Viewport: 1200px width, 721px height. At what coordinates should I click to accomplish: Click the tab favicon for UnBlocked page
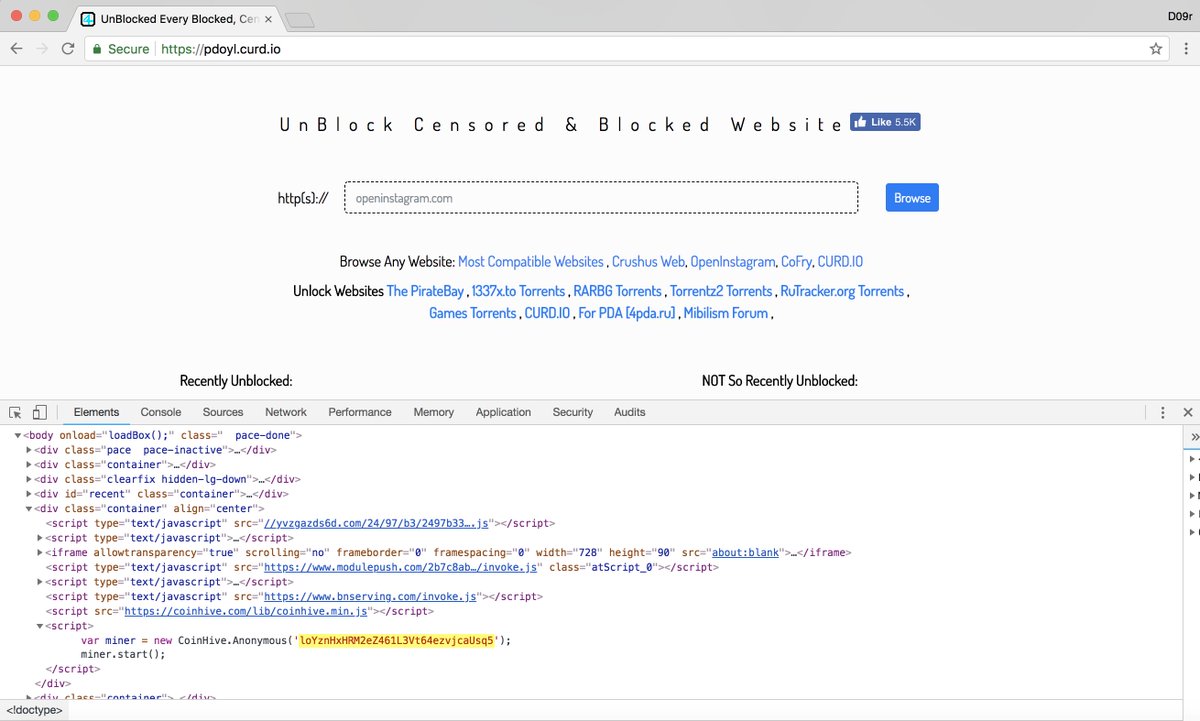[88, 19]
